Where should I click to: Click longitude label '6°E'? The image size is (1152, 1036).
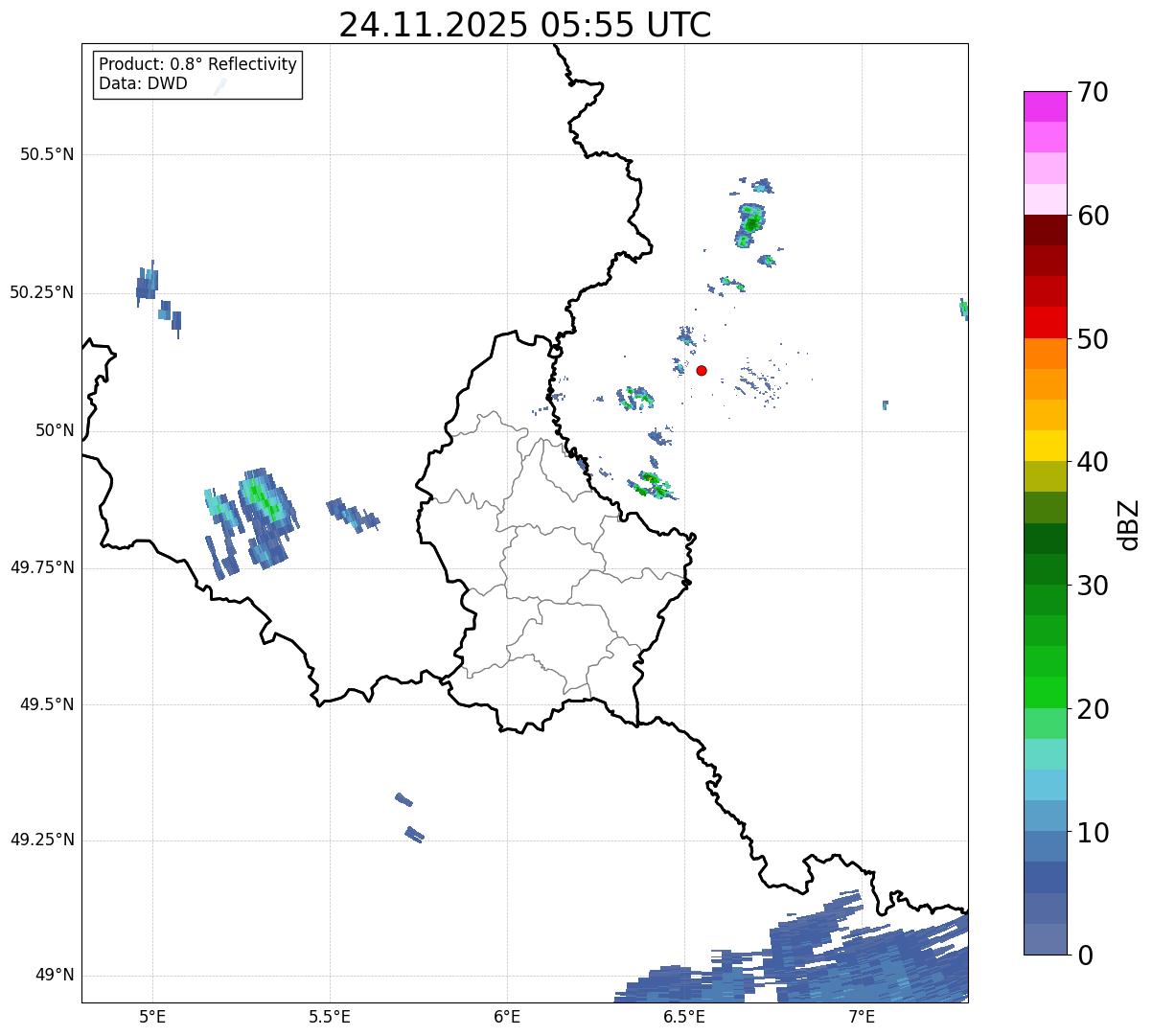507,1016
